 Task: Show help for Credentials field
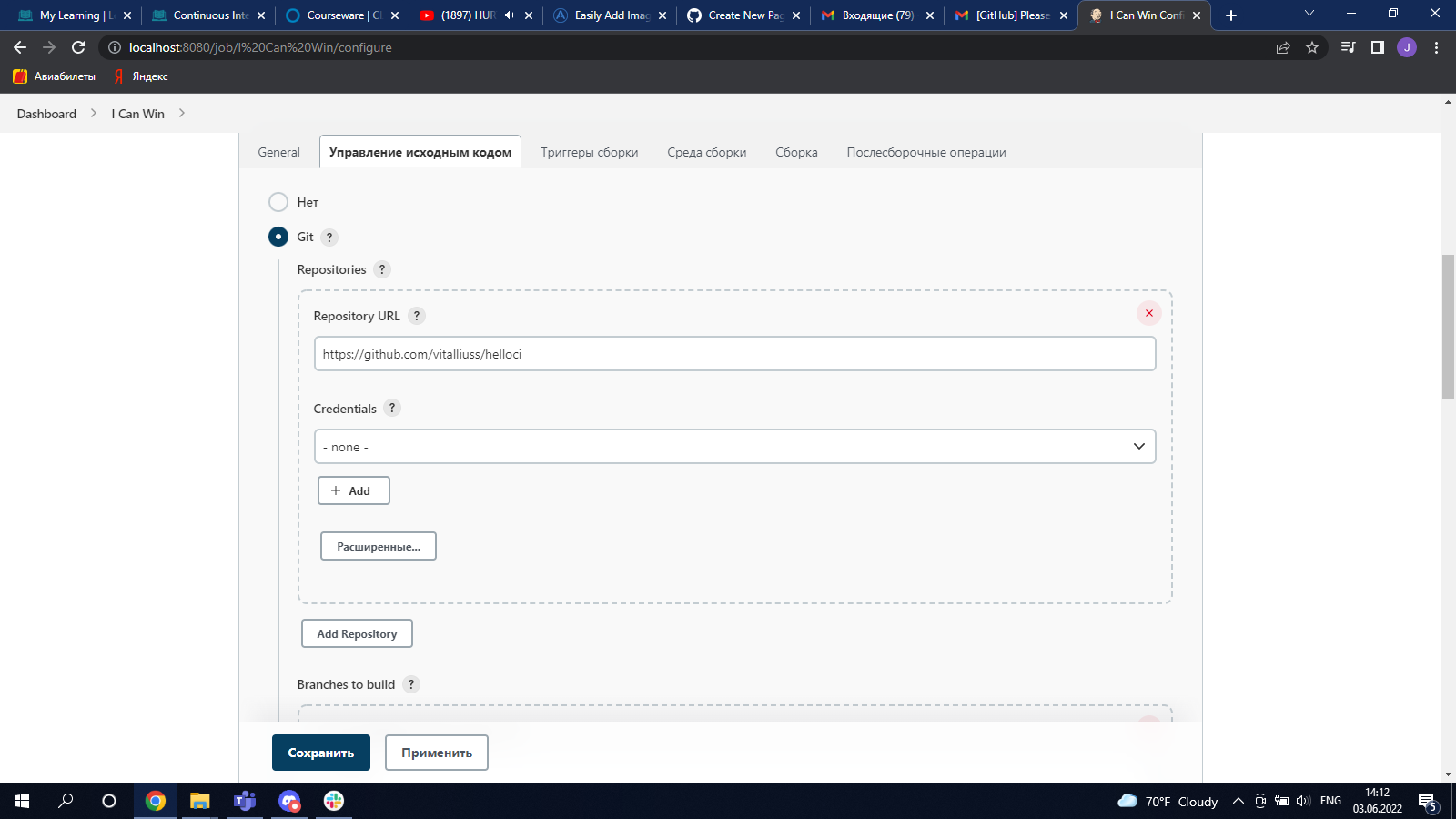coord(392,408)
